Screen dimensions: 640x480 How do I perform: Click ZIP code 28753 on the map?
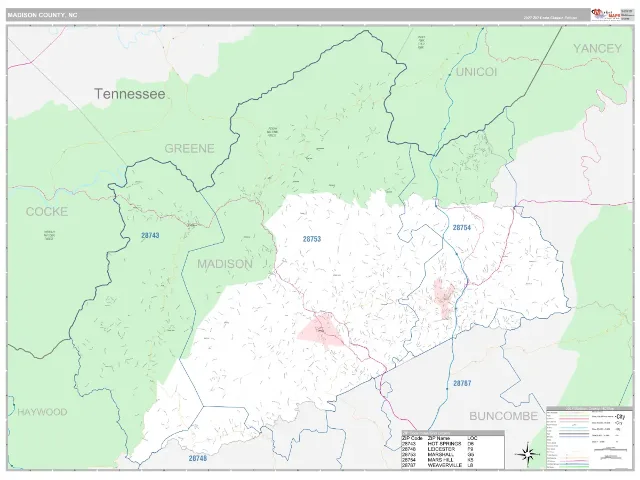click(312, 239)
